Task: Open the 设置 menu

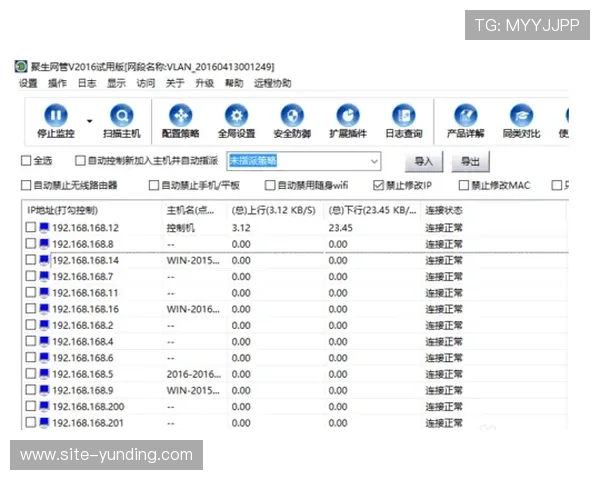Action: coord(28,83)
